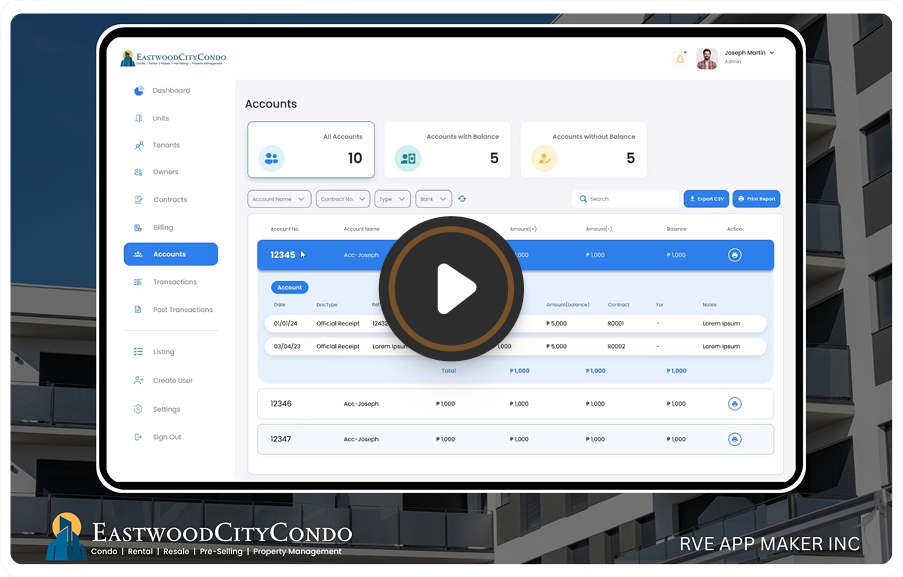Screen dimensions: 903x577
Task: Open the Bank filter dropdown
Action: [x=434, y=199]
